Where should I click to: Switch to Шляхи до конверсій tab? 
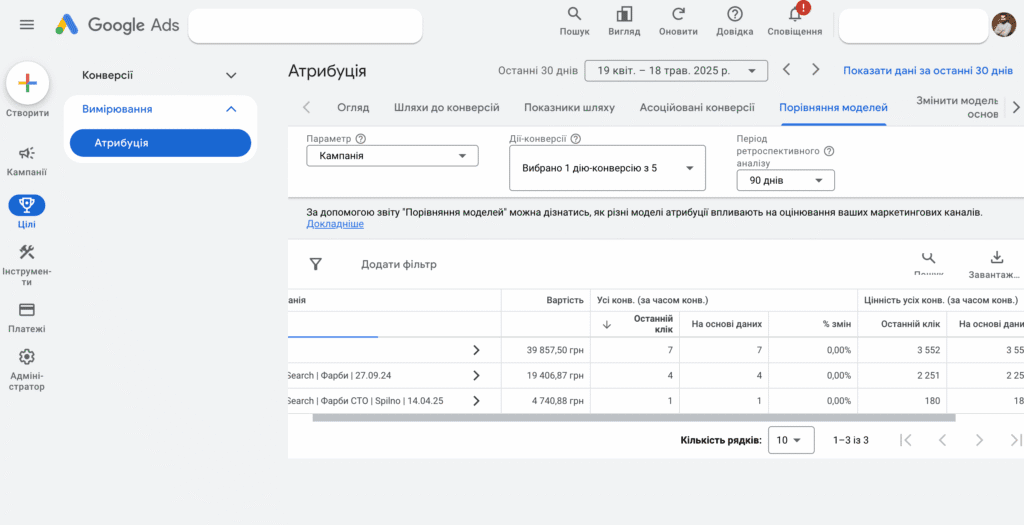pos(447,108)
